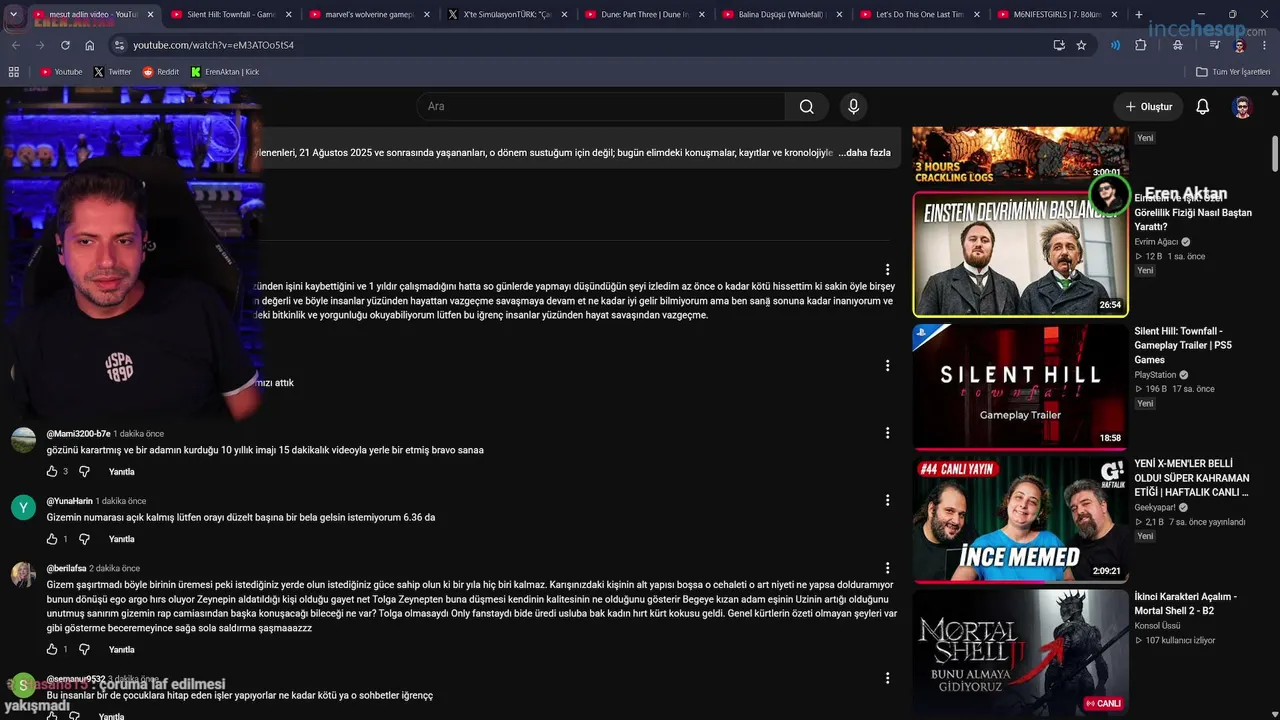Click the address bar URL youtube.com/watch

(213, 45)
